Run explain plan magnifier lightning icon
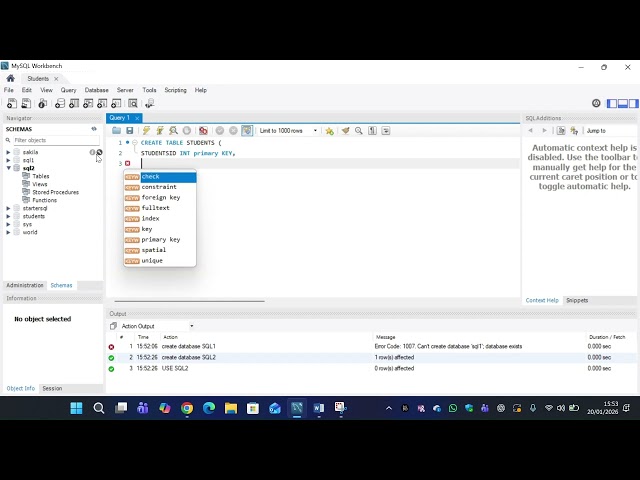Viewport: 640px width, 480px height. click(173, 131)
